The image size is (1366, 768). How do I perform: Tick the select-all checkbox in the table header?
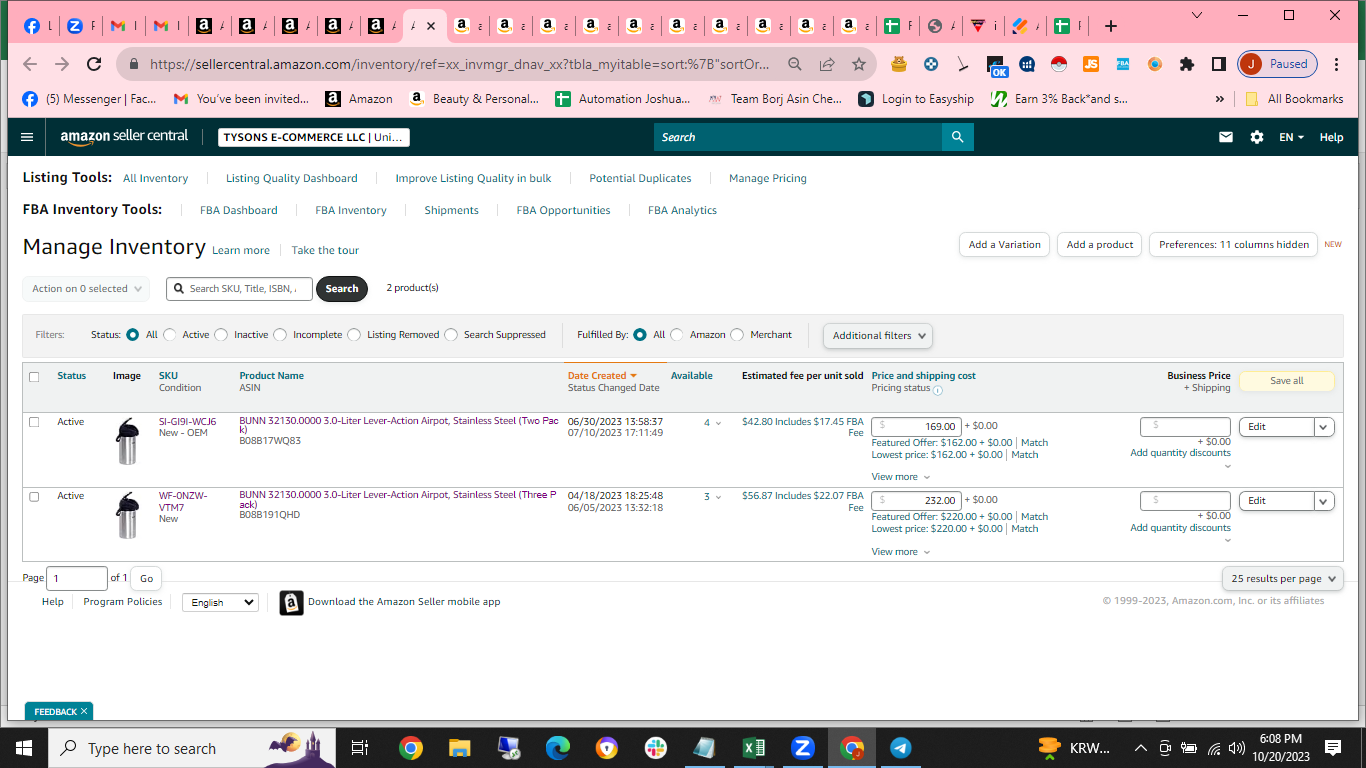coord(34,377)
